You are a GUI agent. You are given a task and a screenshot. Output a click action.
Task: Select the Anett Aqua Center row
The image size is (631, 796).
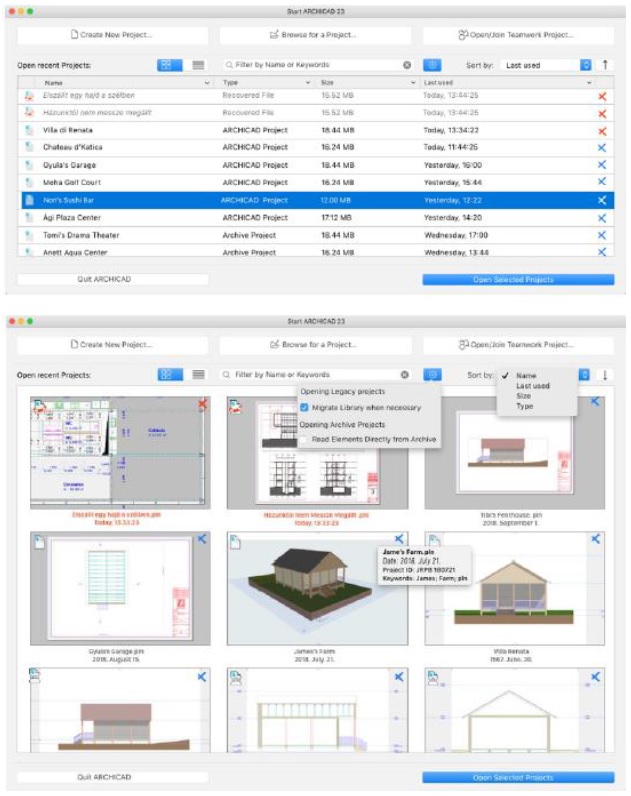316,252
